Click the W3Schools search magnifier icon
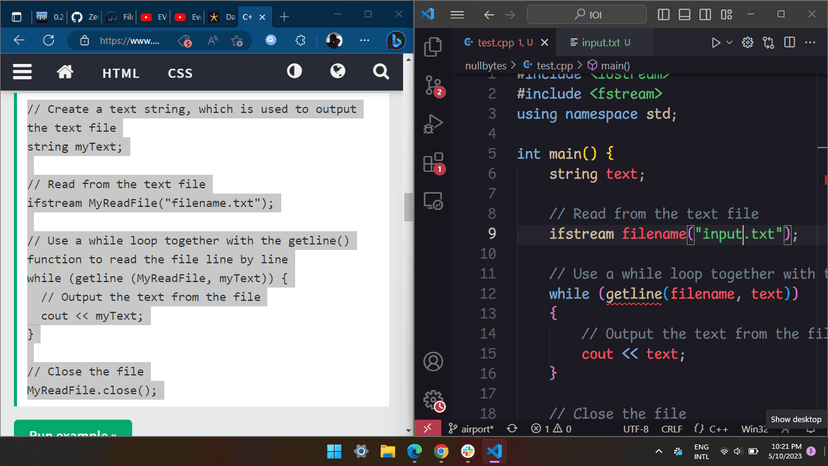 pos(380,72)
